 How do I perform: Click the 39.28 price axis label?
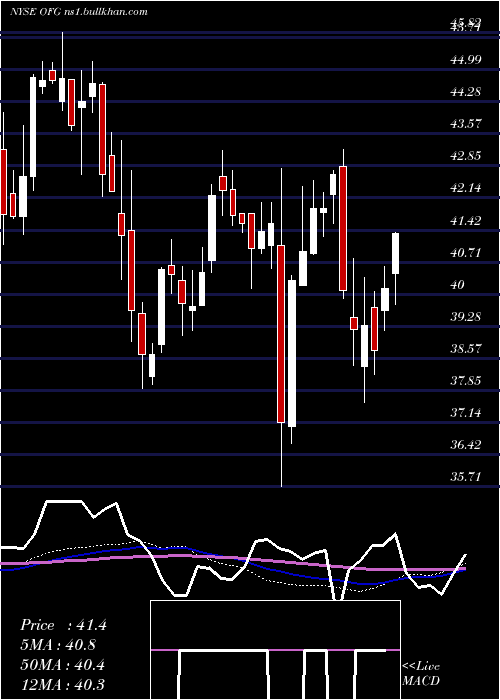coord(466,317)
